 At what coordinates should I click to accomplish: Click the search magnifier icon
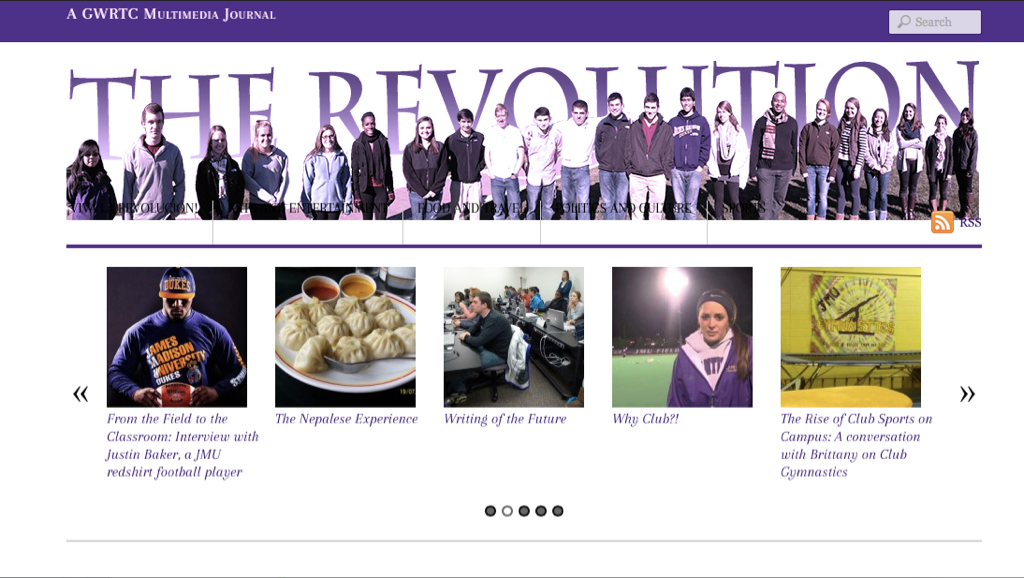[904, 22]
